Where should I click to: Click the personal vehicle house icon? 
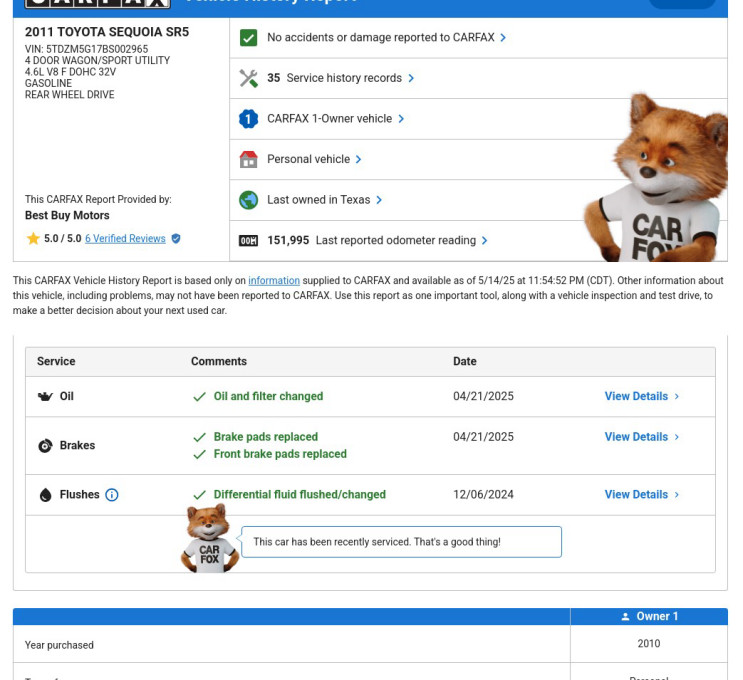(x=248, y=159)
